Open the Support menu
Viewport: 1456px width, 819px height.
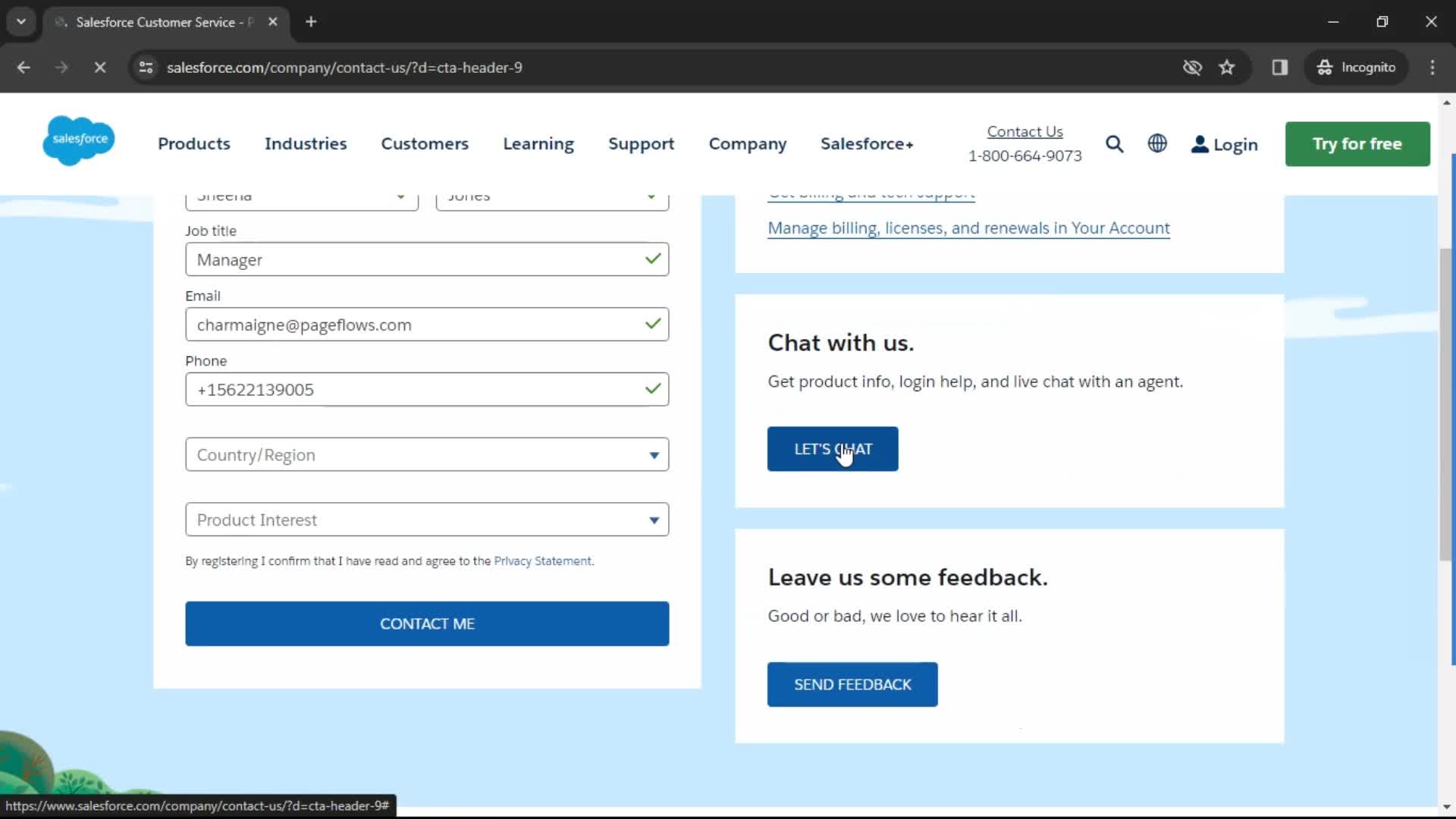pyautogui.click(x=642, y=144)
